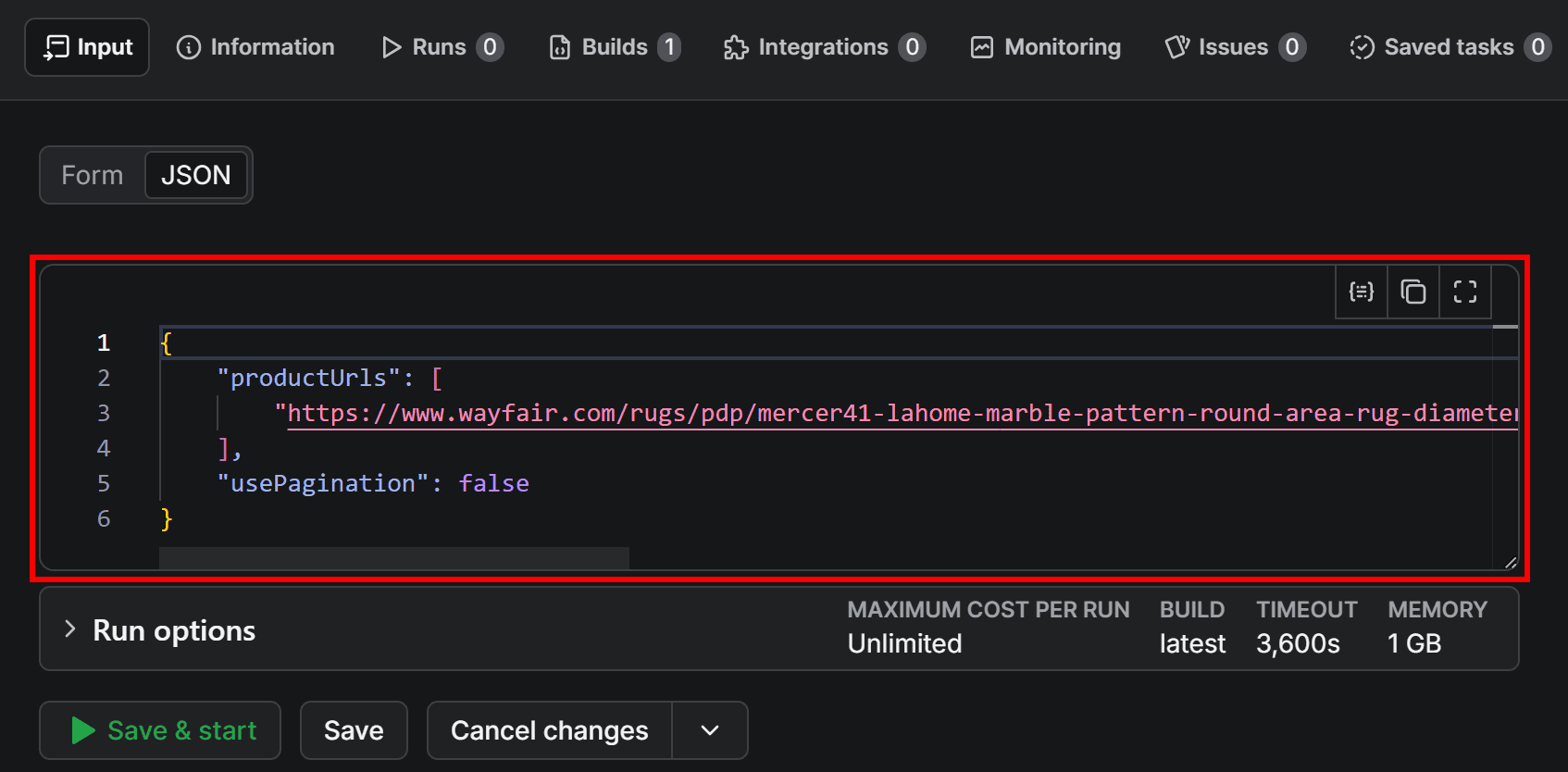The image size is (1568, 772).
Task: Open the Runs tab
Action: [x=442, y=47]
